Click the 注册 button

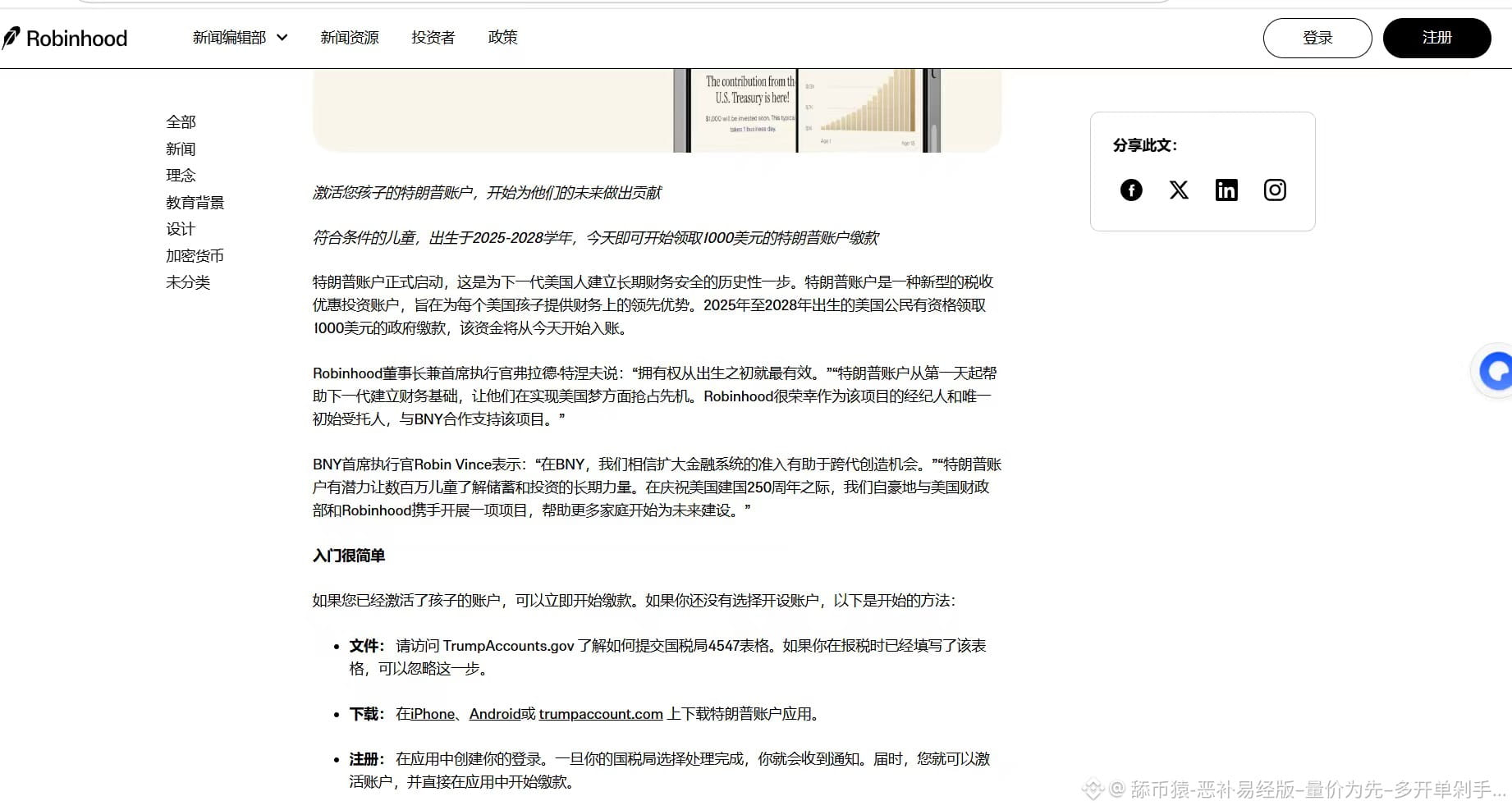point(1437,38)
